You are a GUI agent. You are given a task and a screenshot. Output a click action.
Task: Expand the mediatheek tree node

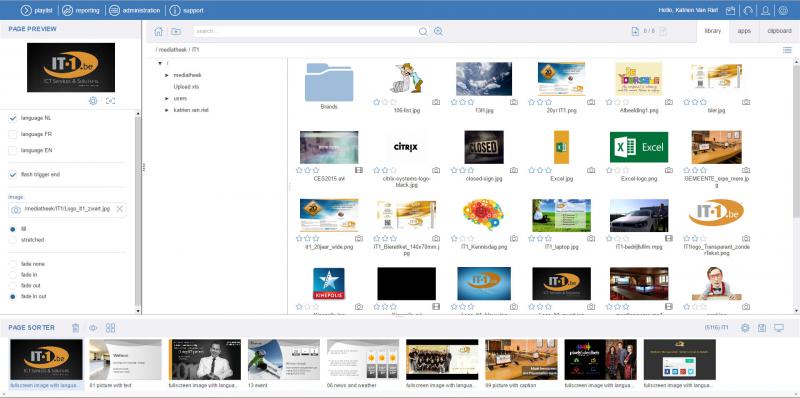point(166,75)
